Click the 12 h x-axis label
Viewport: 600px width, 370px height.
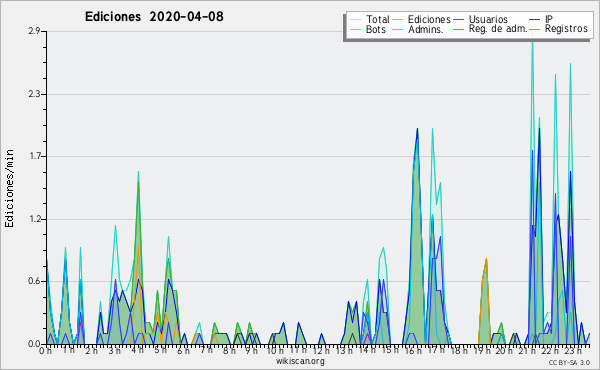321,350
